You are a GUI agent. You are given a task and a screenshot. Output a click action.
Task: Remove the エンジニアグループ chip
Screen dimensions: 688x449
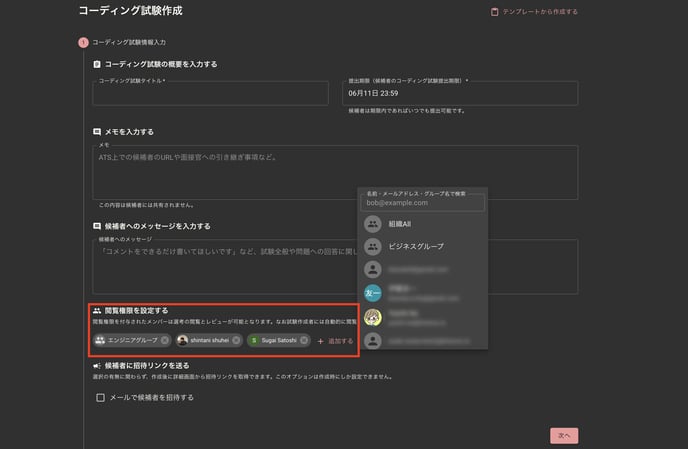click(x=165, y=340)
